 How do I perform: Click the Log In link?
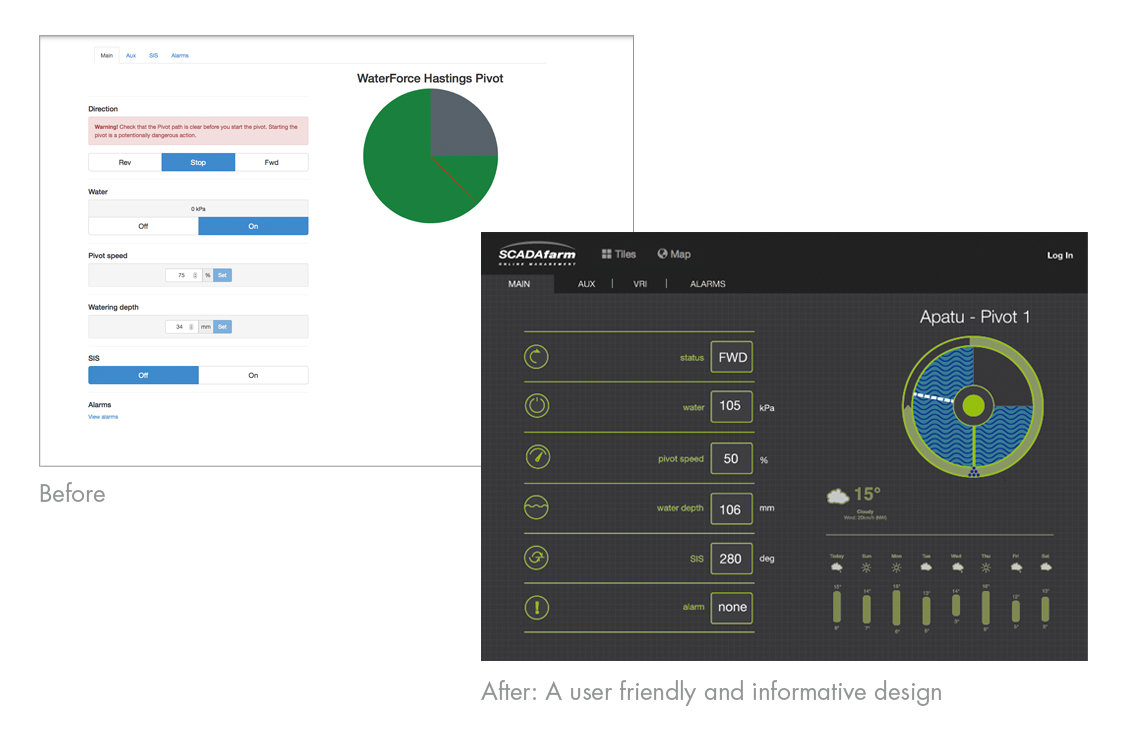1059,255
